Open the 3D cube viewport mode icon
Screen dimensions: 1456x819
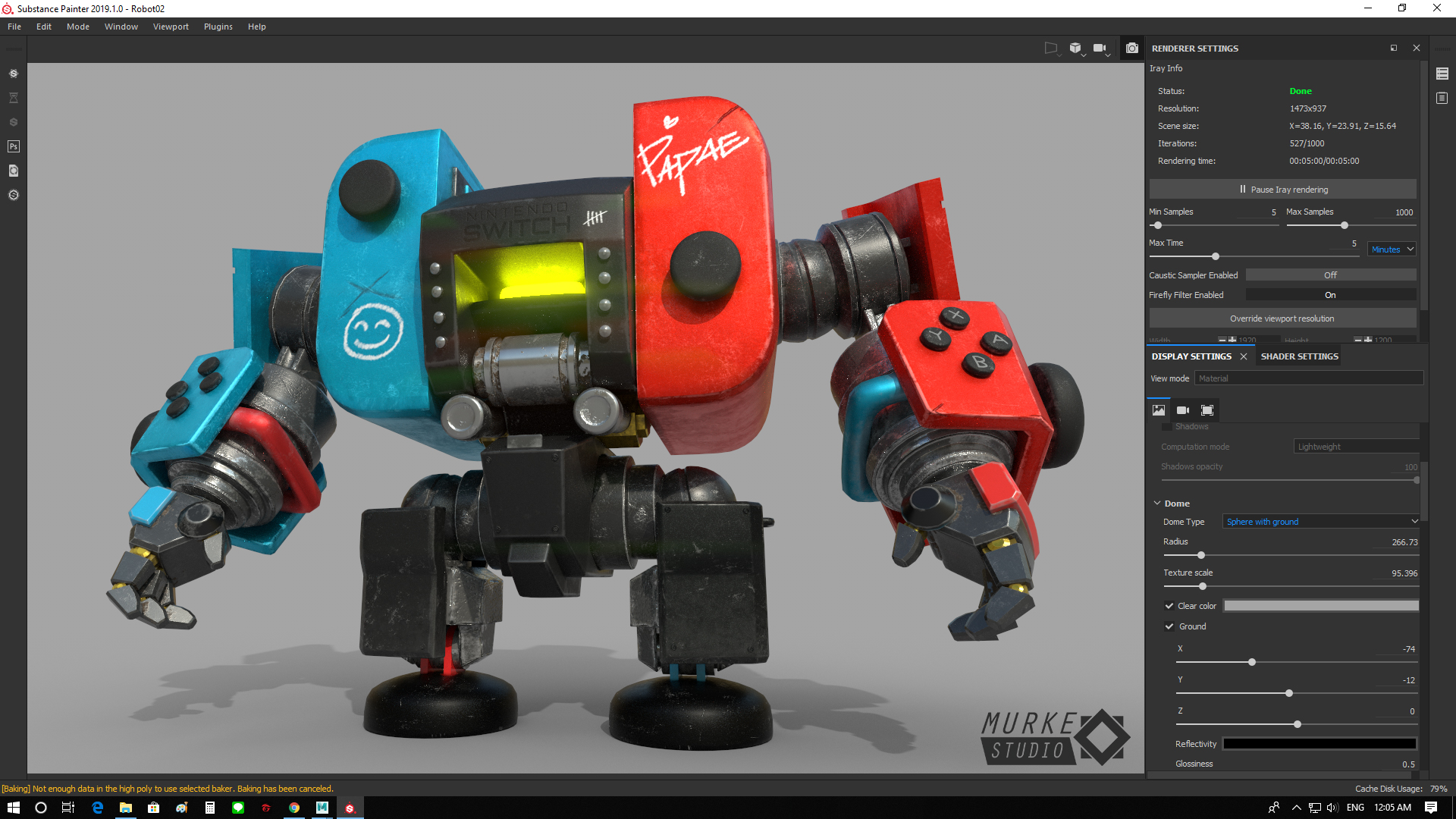coord(1075,48)
